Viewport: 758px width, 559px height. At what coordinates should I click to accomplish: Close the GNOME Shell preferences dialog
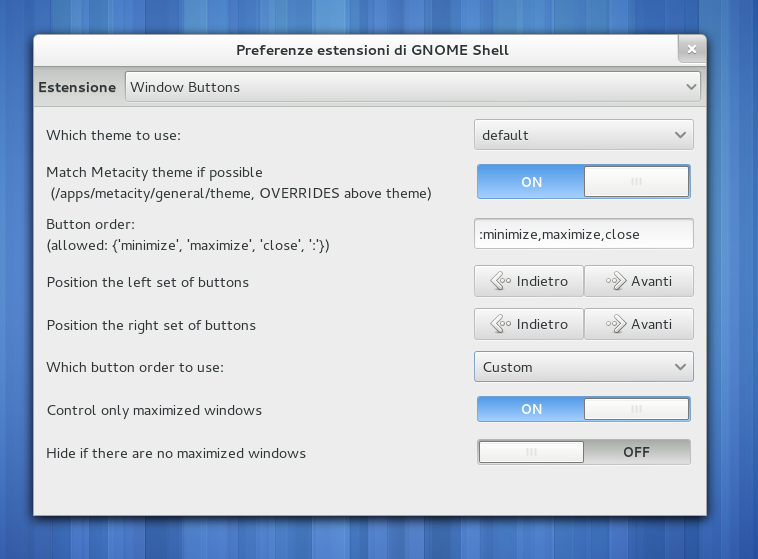692,49
